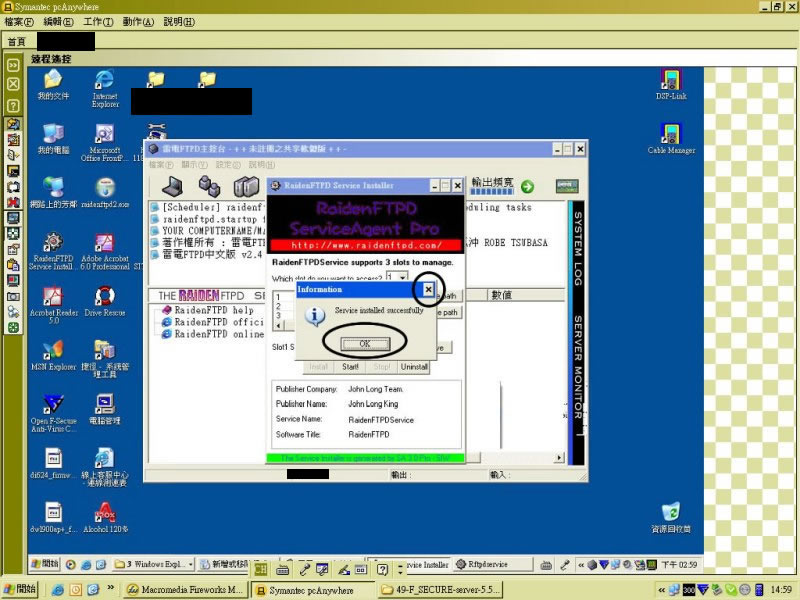Viewport: 800px width, 600px height.
Task: Open the 工作(T) menu
Action: [98, 22]
